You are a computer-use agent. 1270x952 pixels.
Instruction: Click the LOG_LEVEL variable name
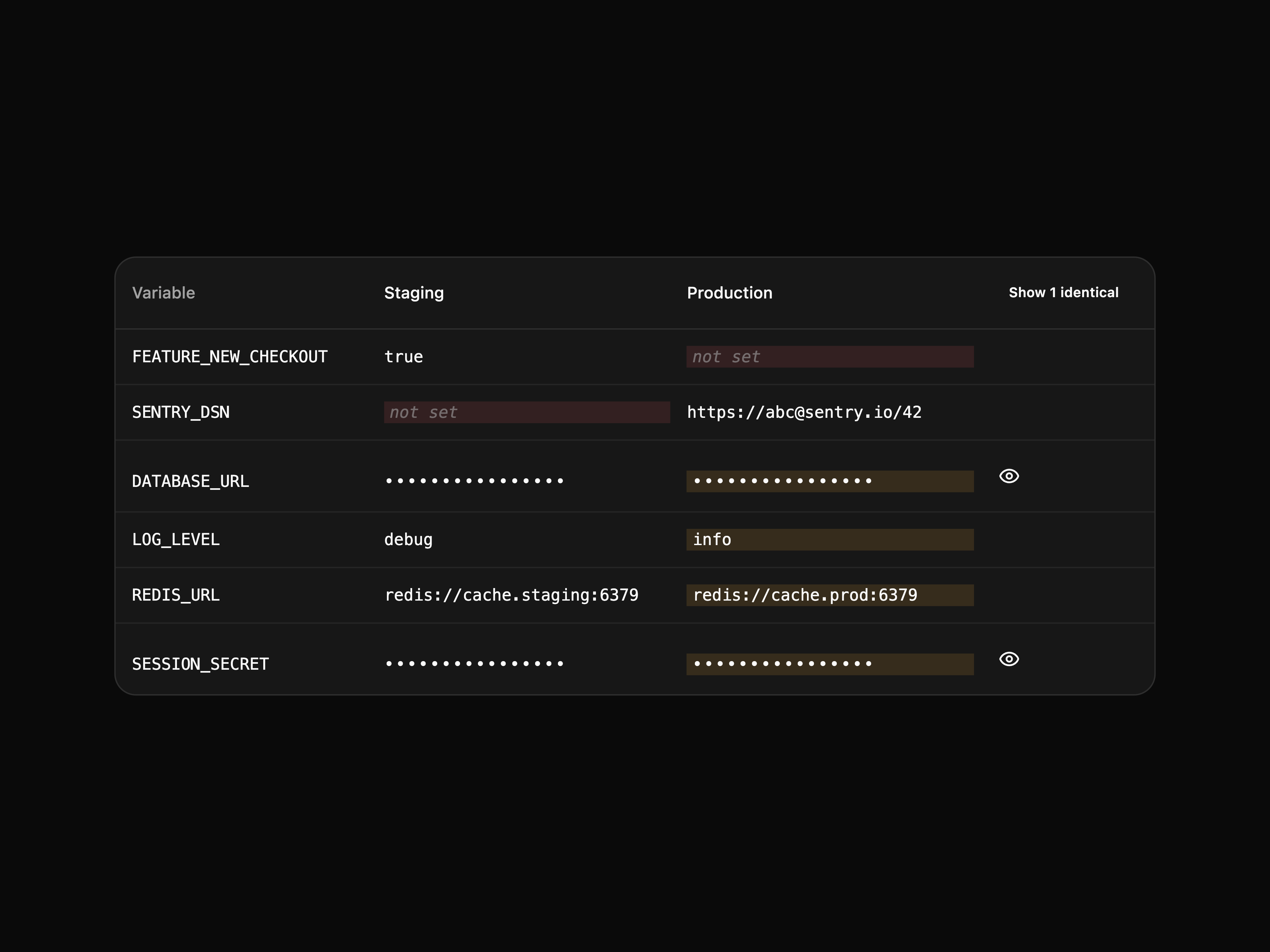(176, 540)
